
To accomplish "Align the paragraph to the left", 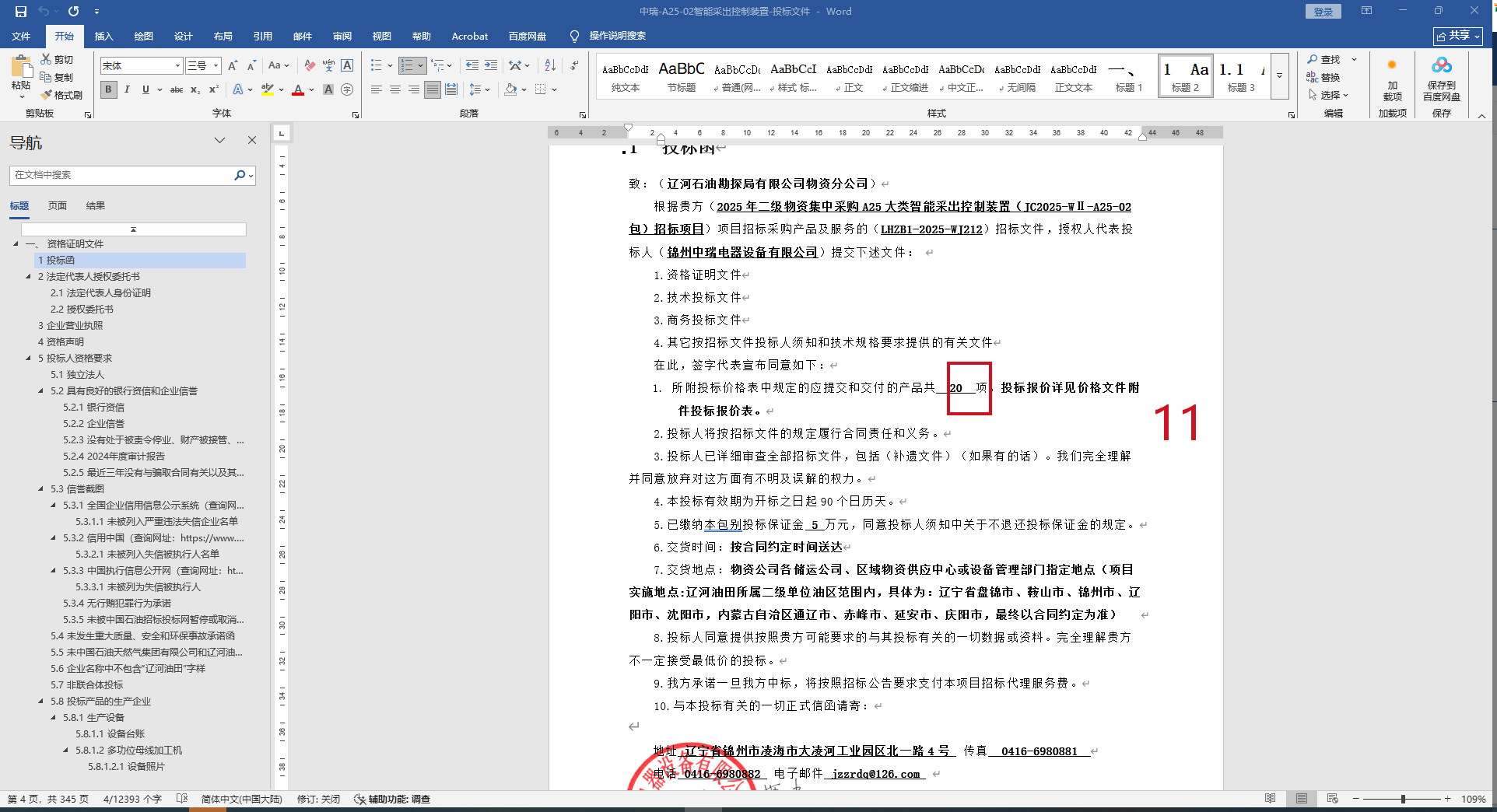I will [x=377, y=90].
